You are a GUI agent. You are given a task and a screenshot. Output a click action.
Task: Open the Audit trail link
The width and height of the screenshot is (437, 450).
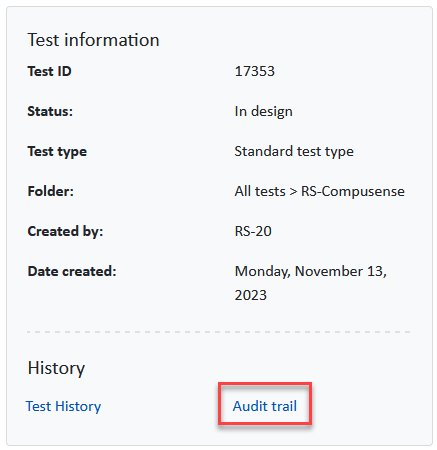265,406
